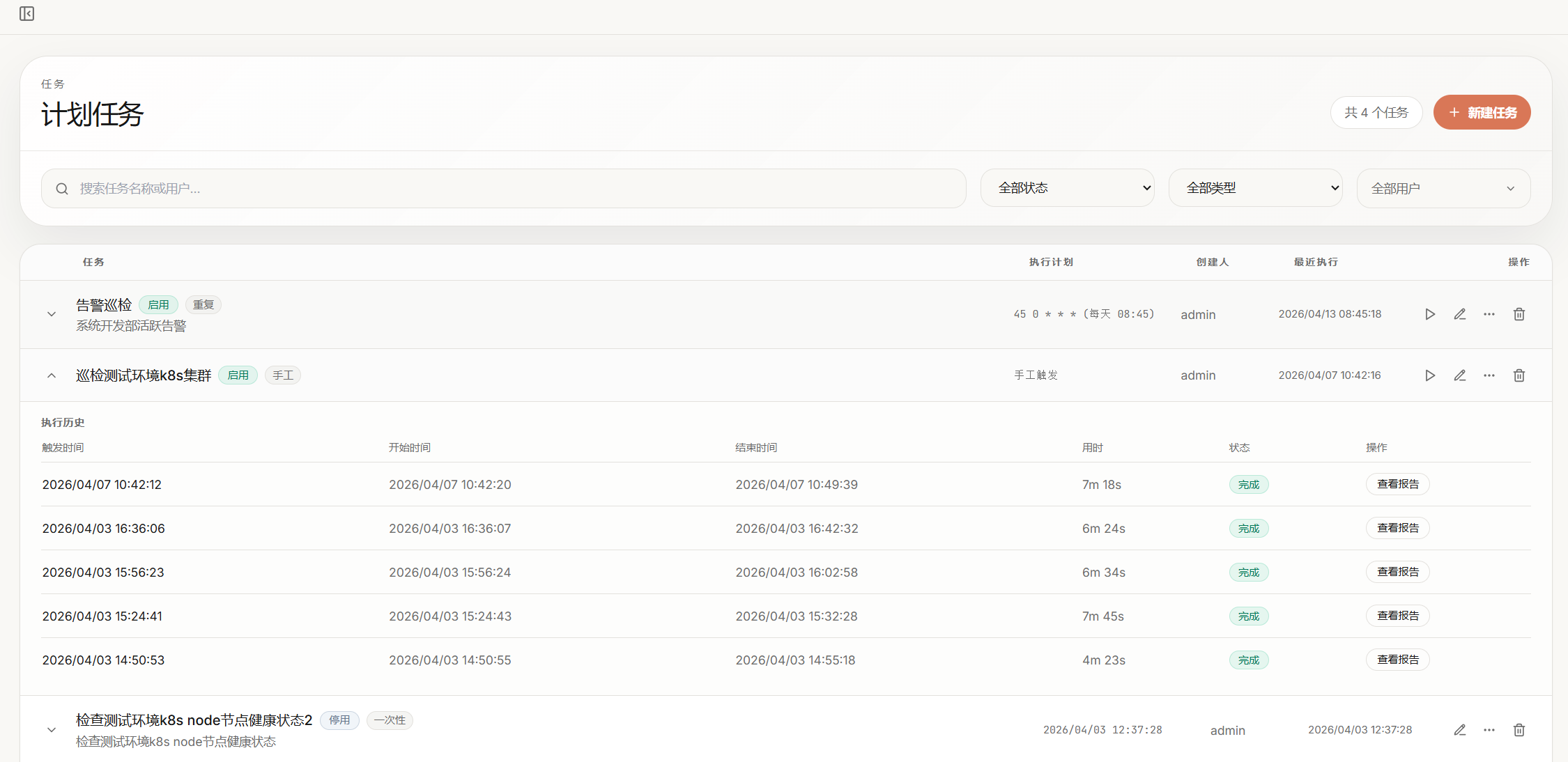
Task: Open the 全部状态 status dropdown
Action: point(1067,188)
